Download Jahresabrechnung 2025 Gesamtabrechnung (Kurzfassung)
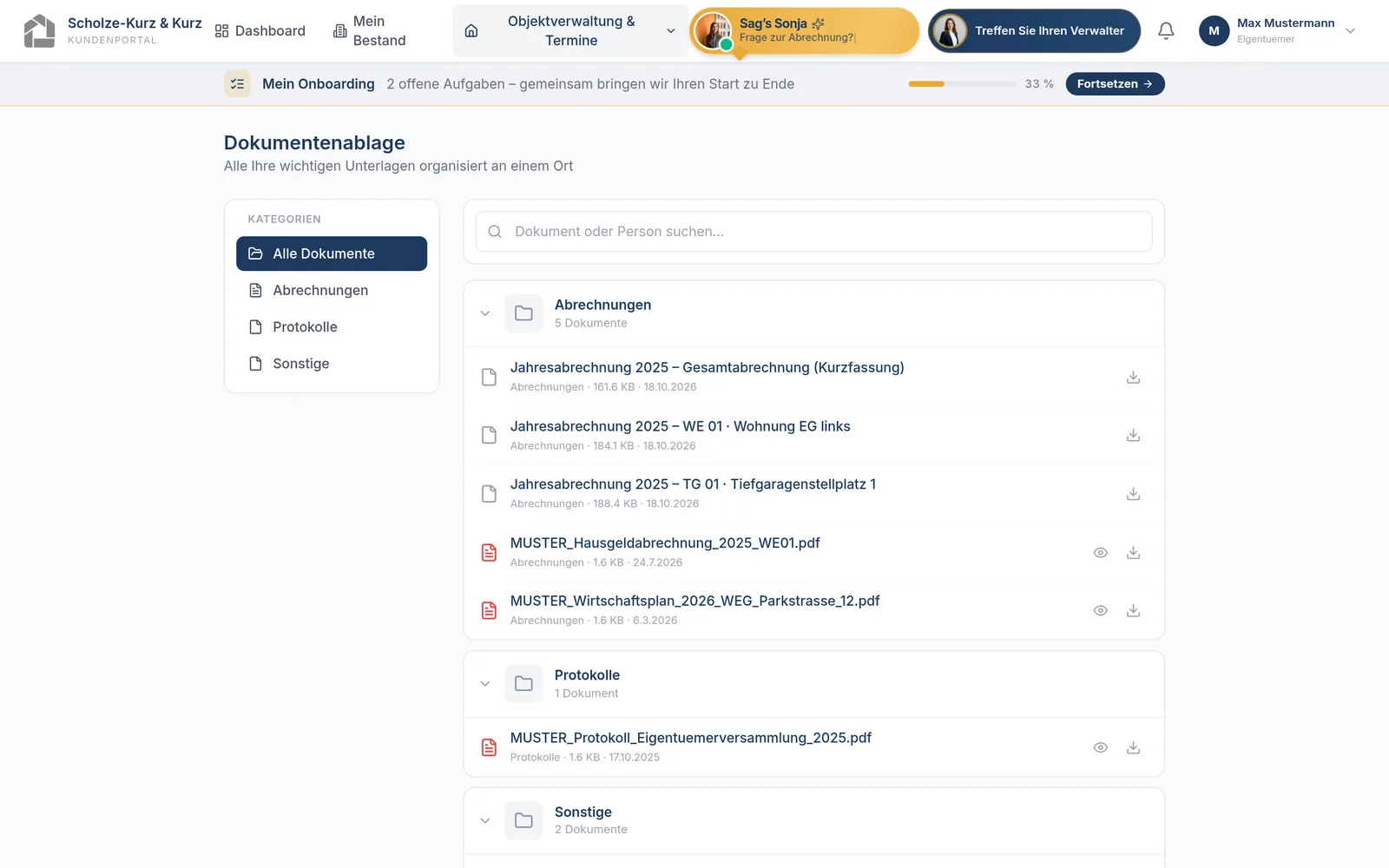Screen dimensions: 1389x868 1133,378
